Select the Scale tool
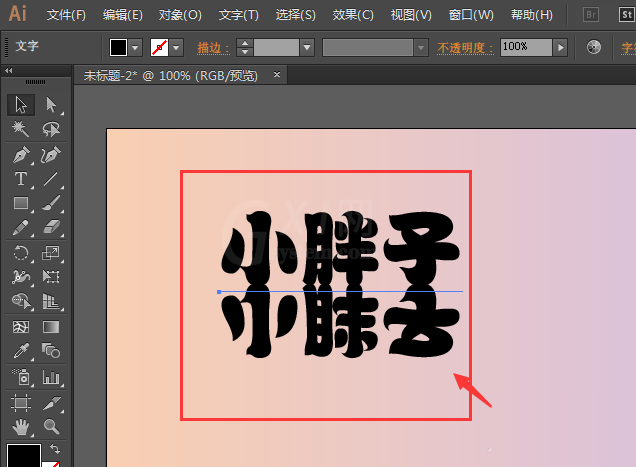This screenshot has height=467, width=636. coord(51,253)
